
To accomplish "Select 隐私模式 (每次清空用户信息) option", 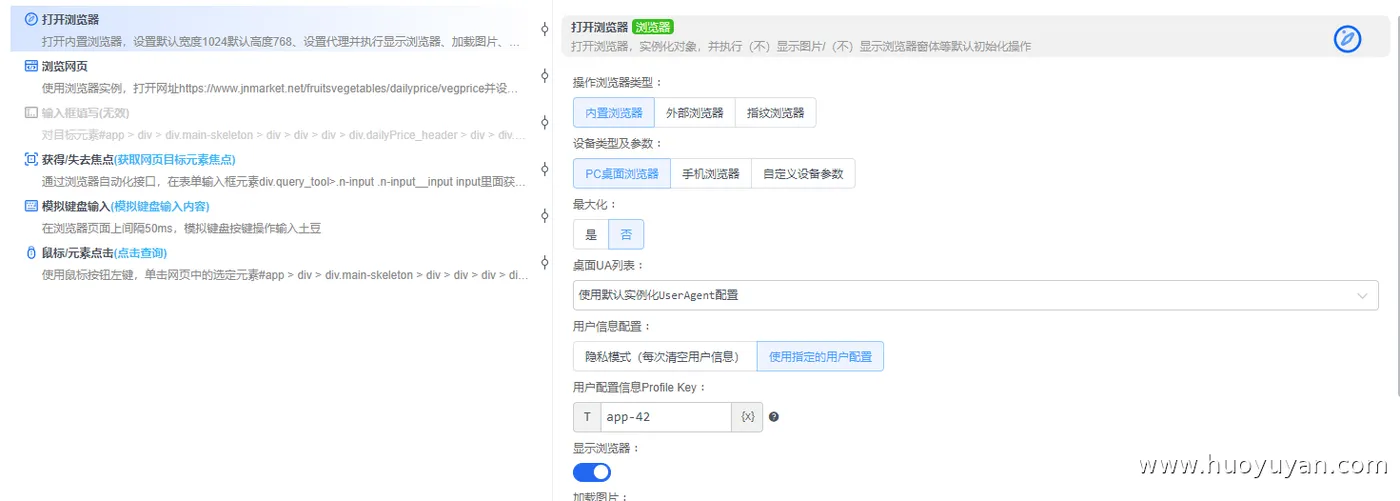I will point(665,356).
